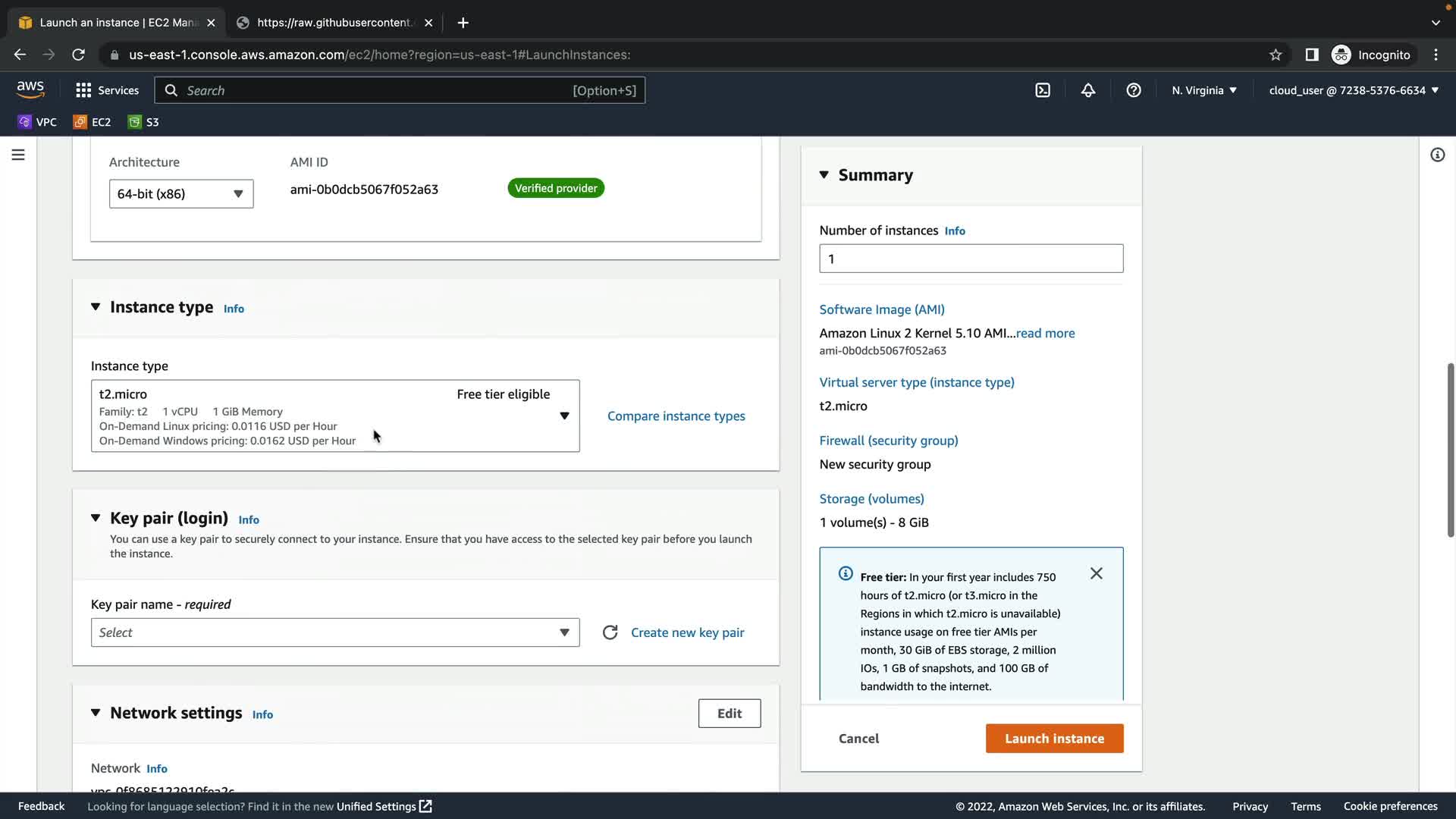Open AWS CloudShell icon
Screen dimensions: 1456x819
point(1043,90)
